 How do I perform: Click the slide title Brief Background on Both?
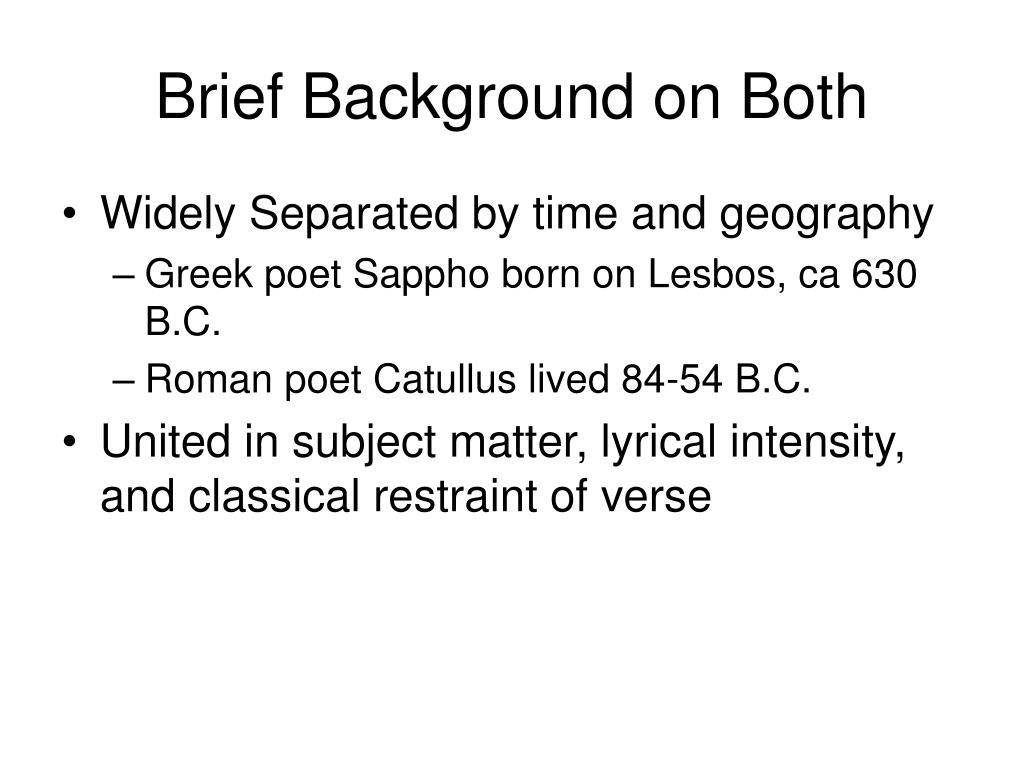[x=511, y=97]
